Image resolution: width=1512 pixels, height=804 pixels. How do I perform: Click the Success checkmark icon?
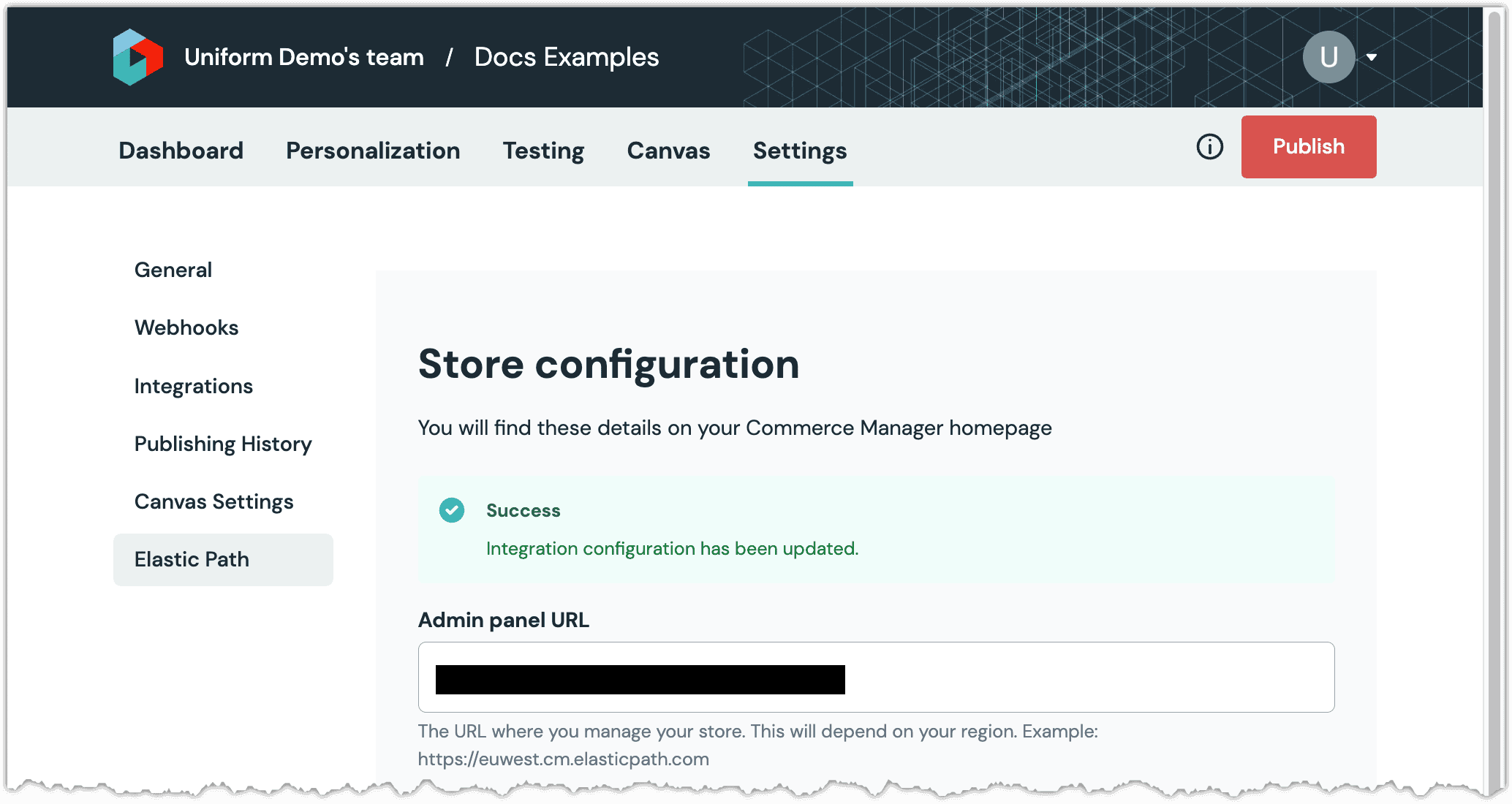[x=452, y=510]
